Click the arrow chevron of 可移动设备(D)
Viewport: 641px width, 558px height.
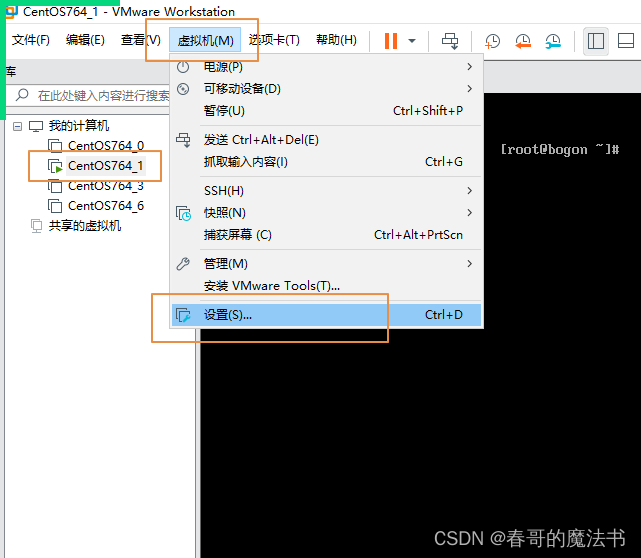470,89
